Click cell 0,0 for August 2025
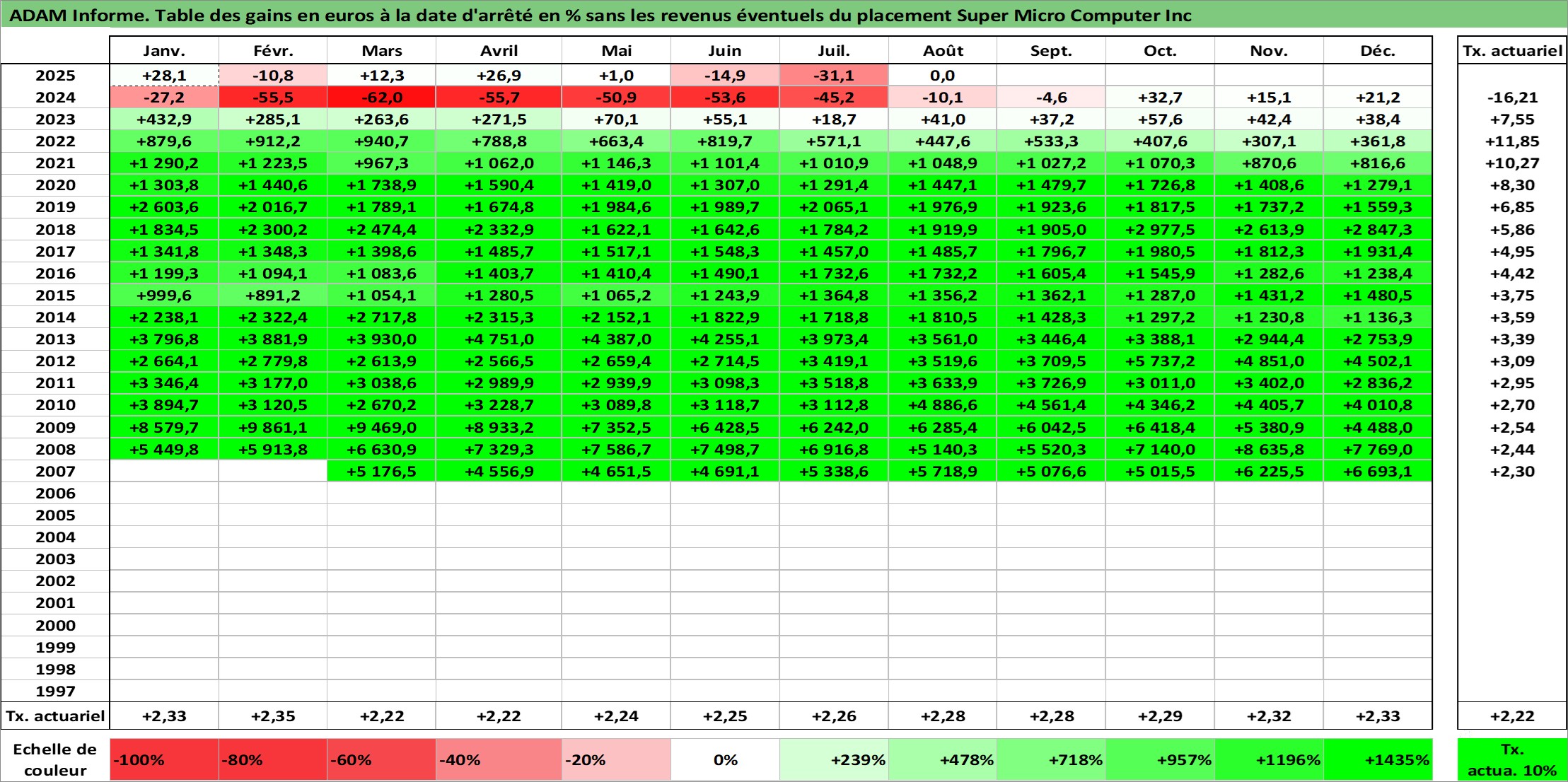 943,76
